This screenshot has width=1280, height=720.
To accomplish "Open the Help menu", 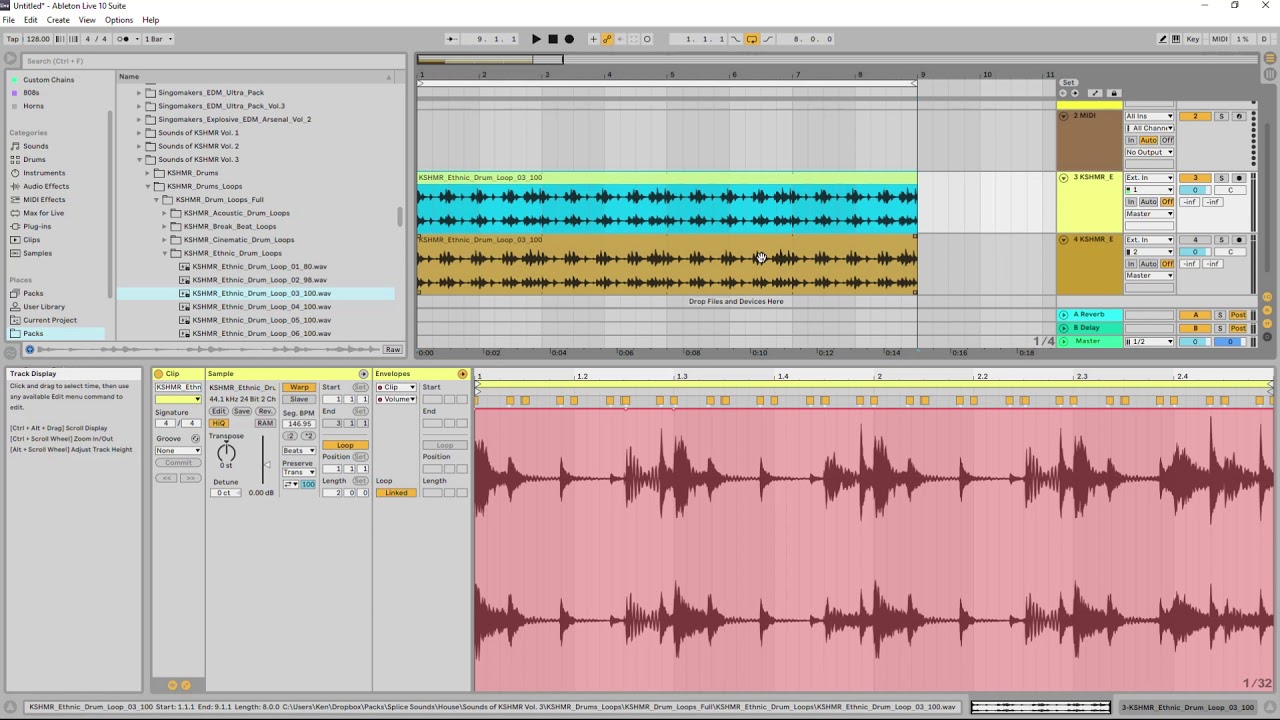I will [x=151, y=20].
